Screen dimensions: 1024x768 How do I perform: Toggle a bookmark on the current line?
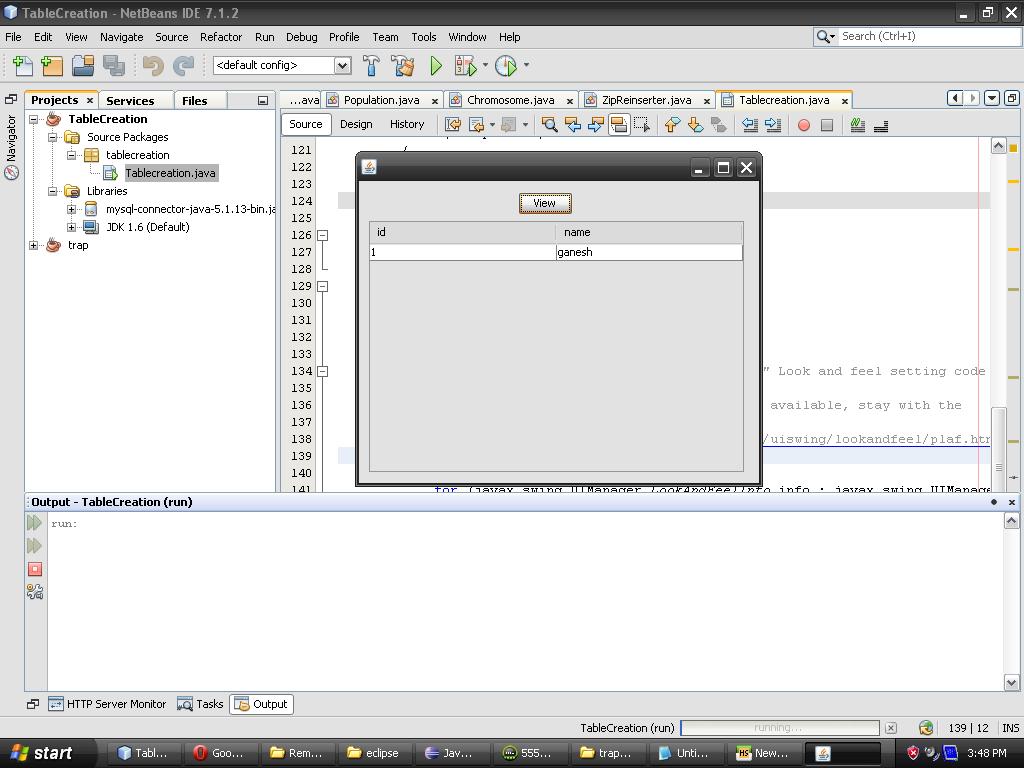[720, 125]
